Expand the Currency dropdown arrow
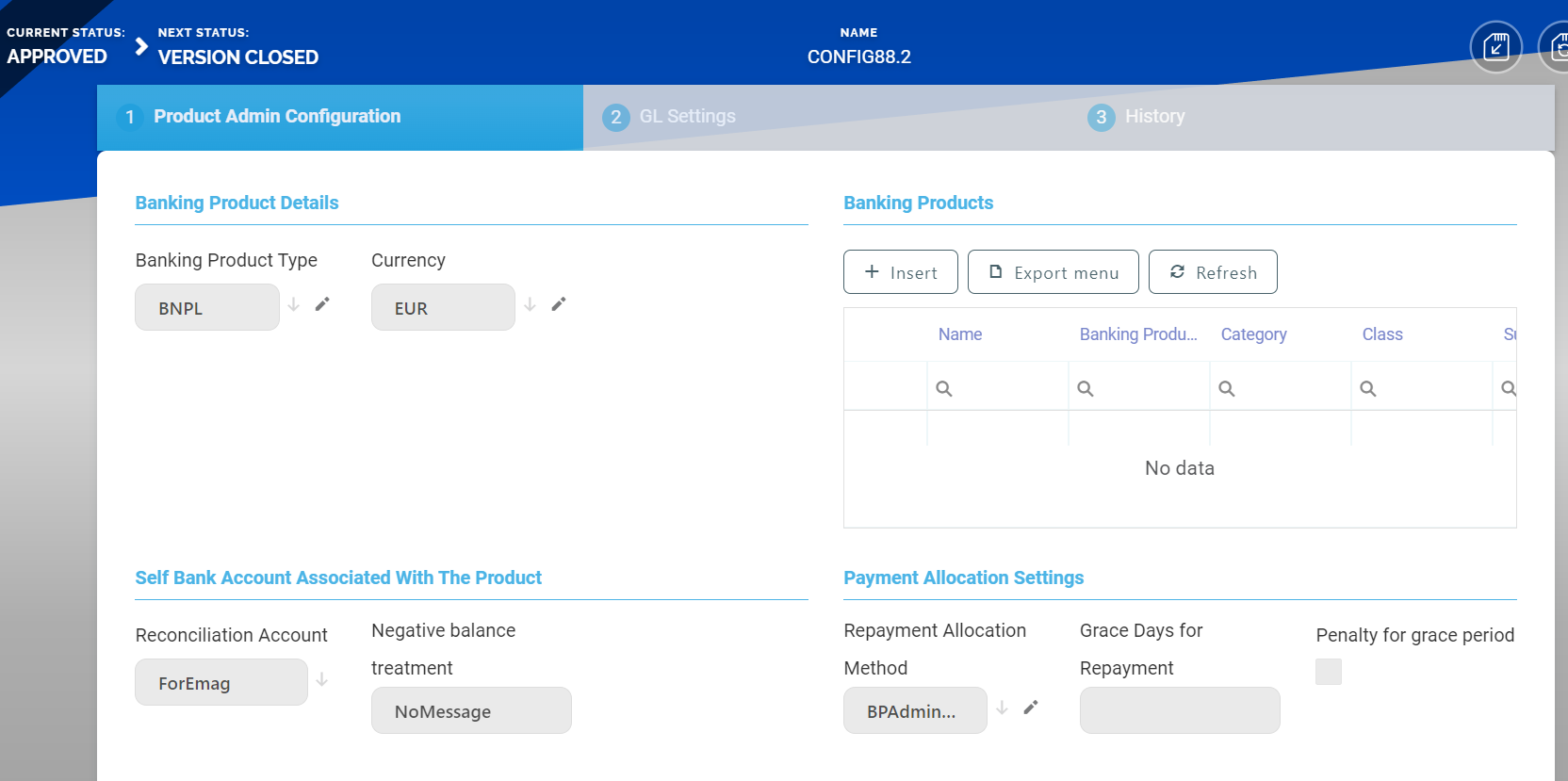Viewport: 1568px width, 781px height. click(531, 304)
